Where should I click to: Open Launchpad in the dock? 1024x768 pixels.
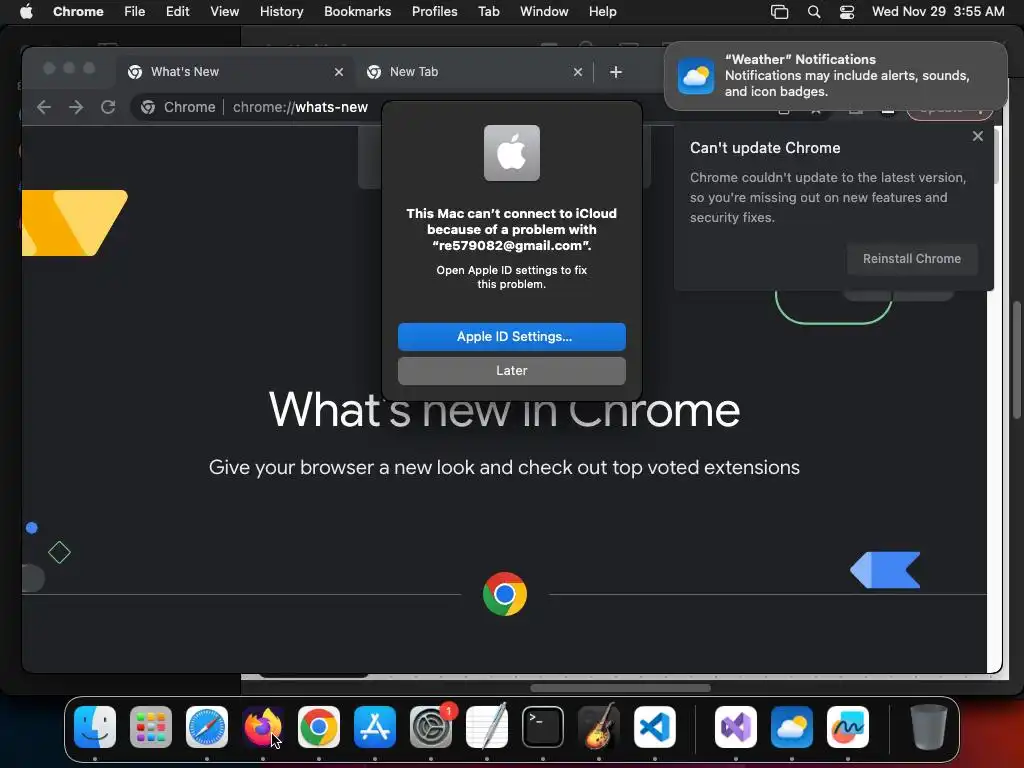(151, 727)
